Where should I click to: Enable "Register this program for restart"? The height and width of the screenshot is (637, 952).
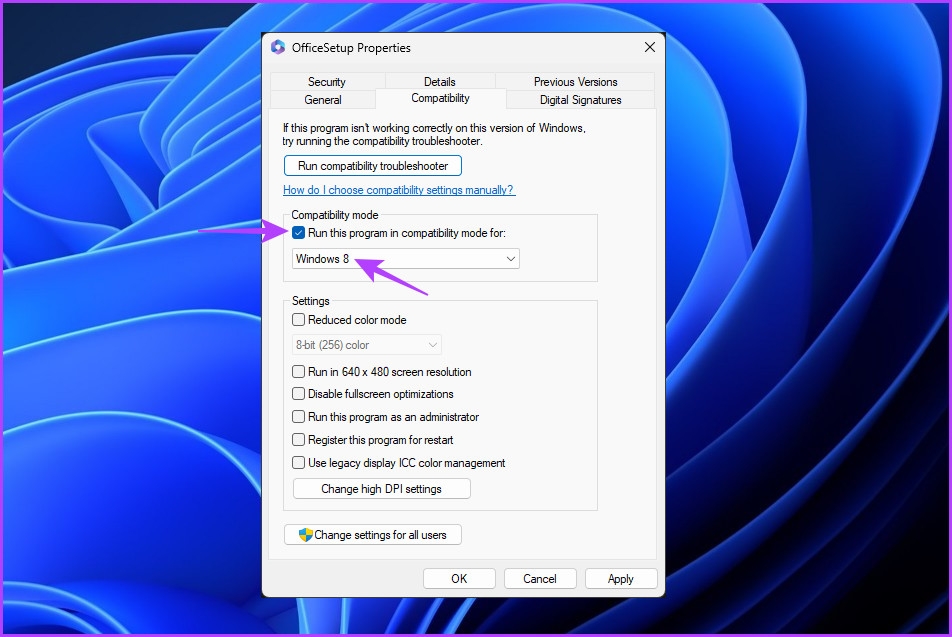click(x=298, y=440)
